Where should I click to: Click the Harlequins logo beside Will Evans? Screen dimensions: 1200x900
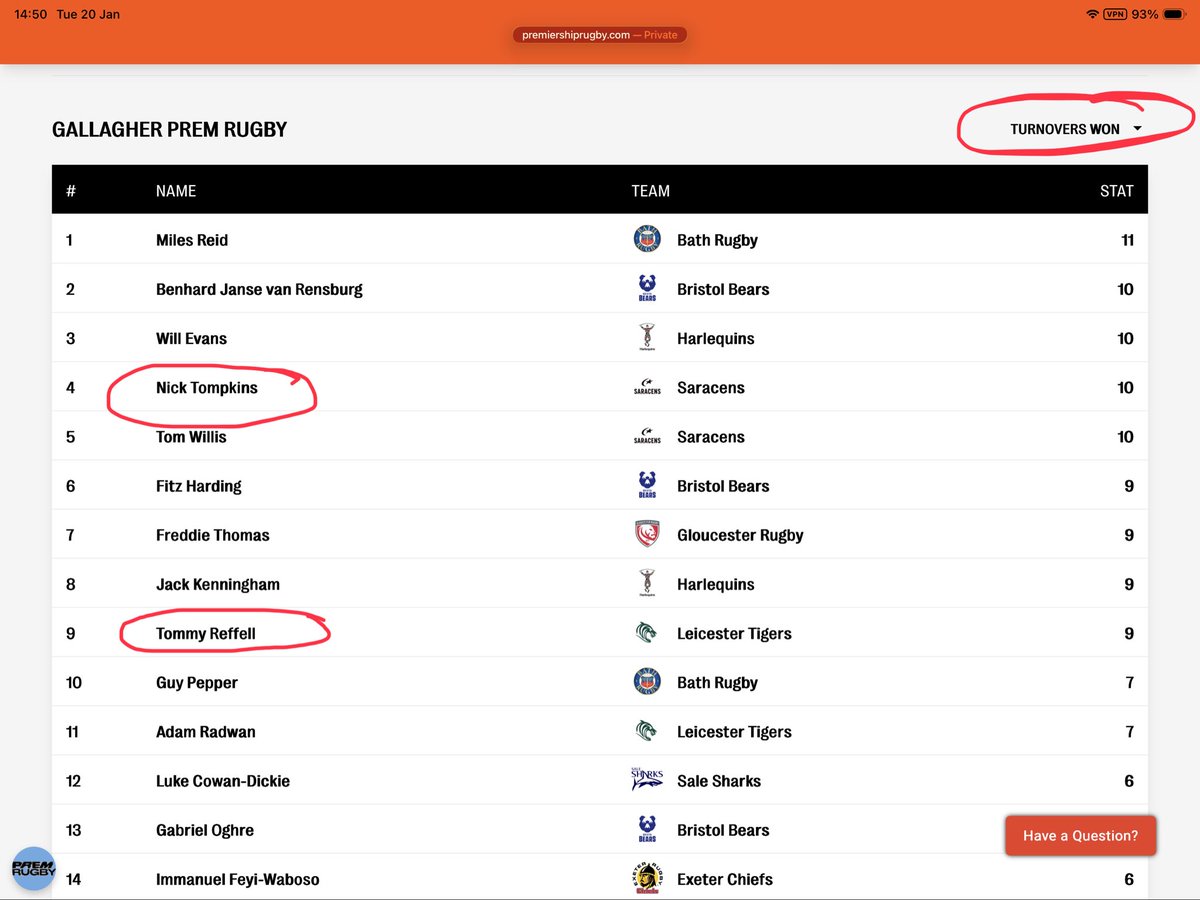(647, 338)
